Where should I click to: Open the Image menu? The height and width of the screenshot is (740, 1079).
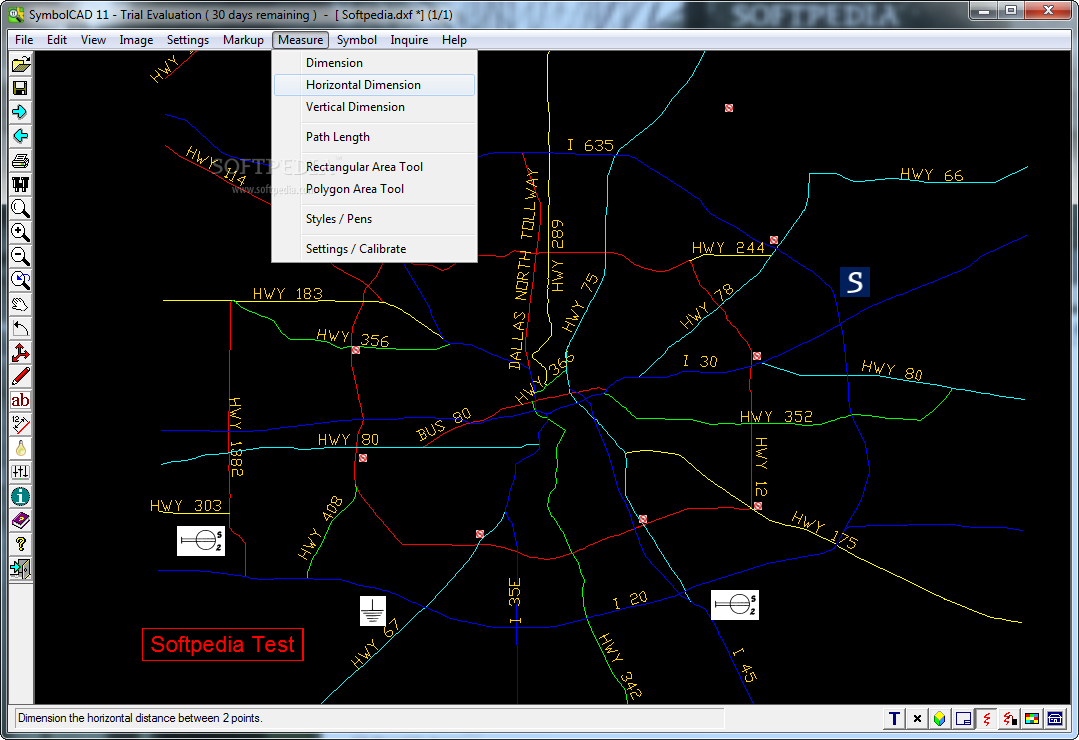(136, 40)
